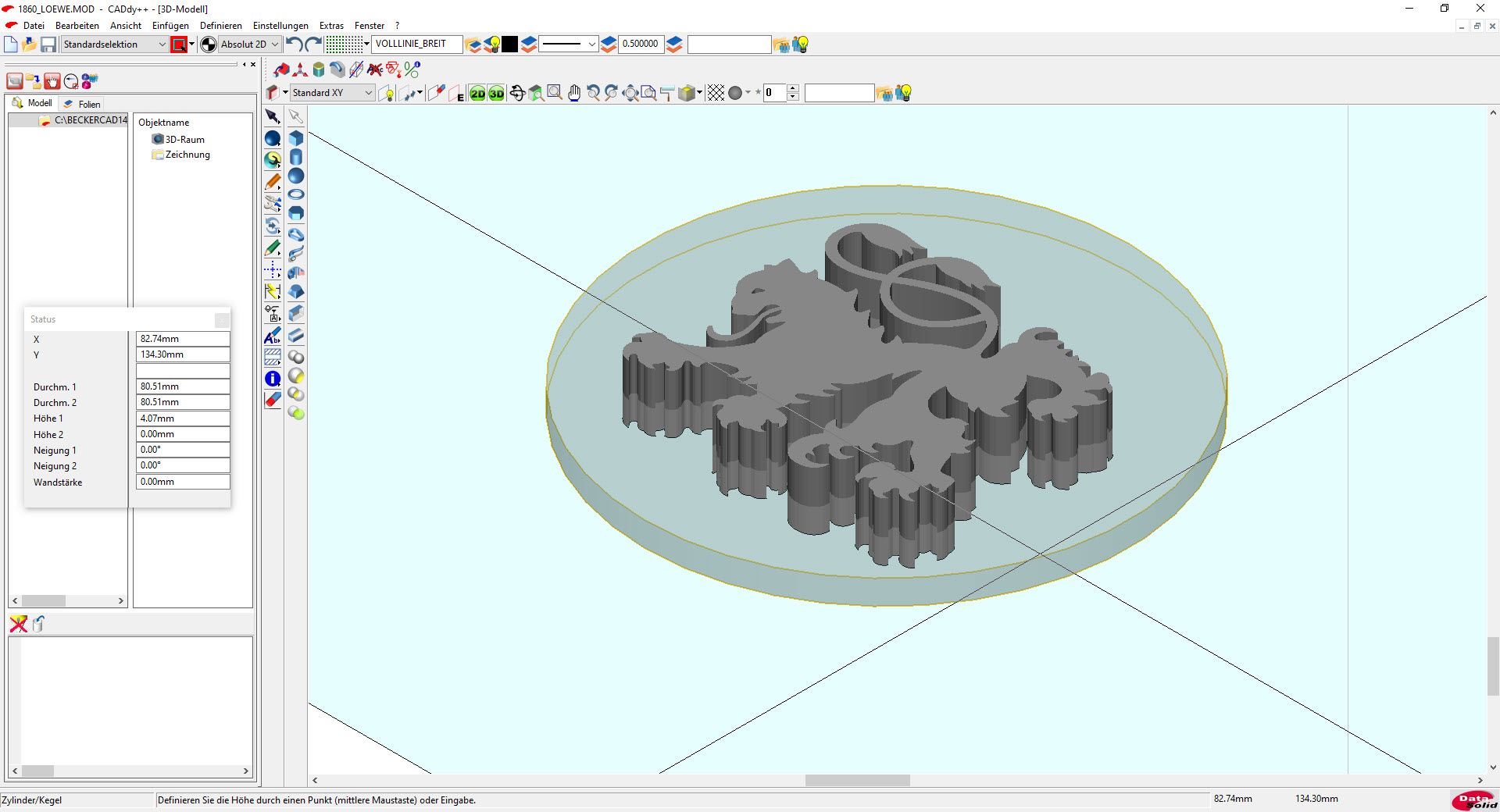This screenshot has width=1500, height=812.
Task: Click the crosshatch pattern icon
Action: tap(716, 93)
